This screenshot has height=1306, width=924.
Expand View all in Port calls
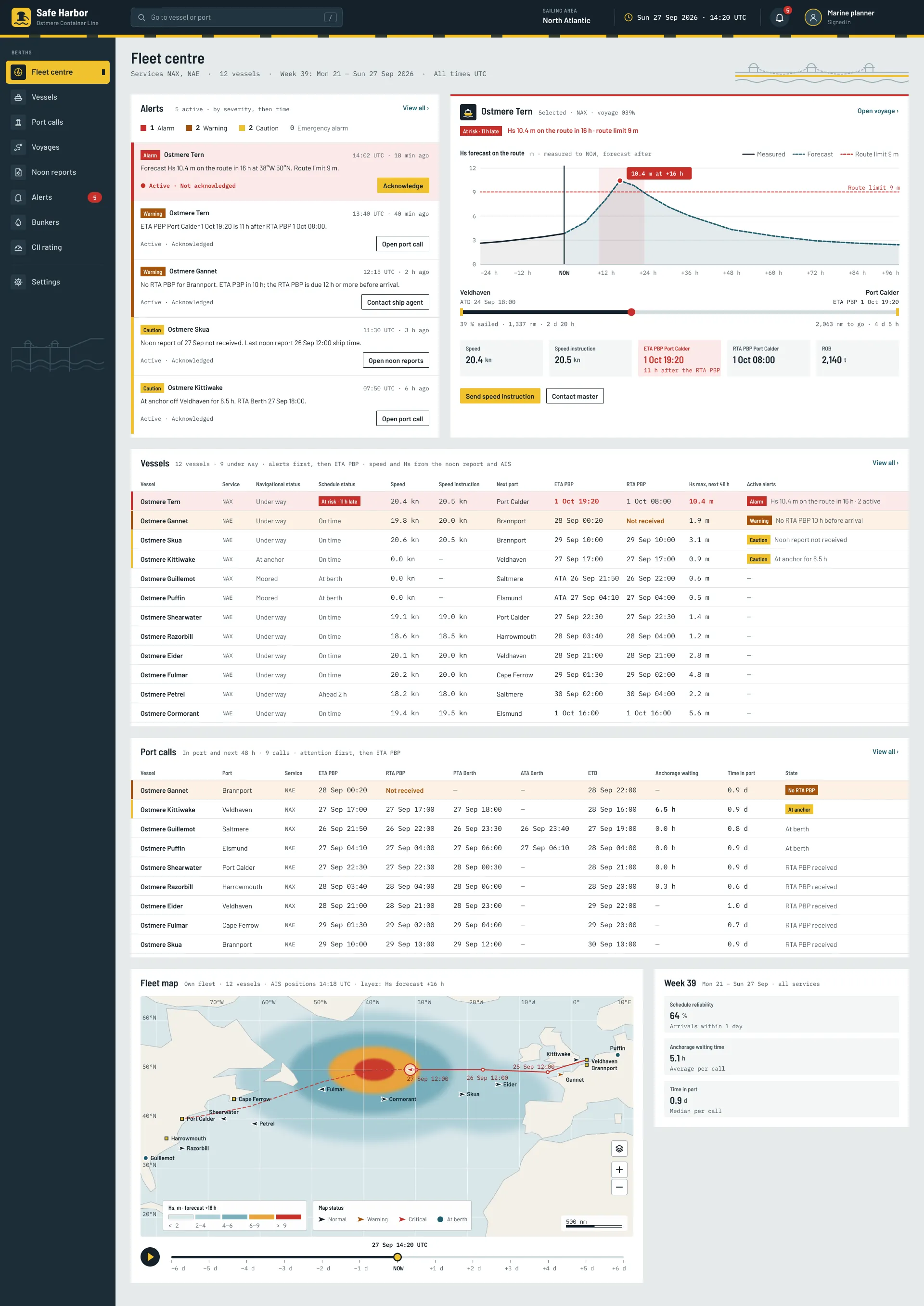click(x=885, y=752)
